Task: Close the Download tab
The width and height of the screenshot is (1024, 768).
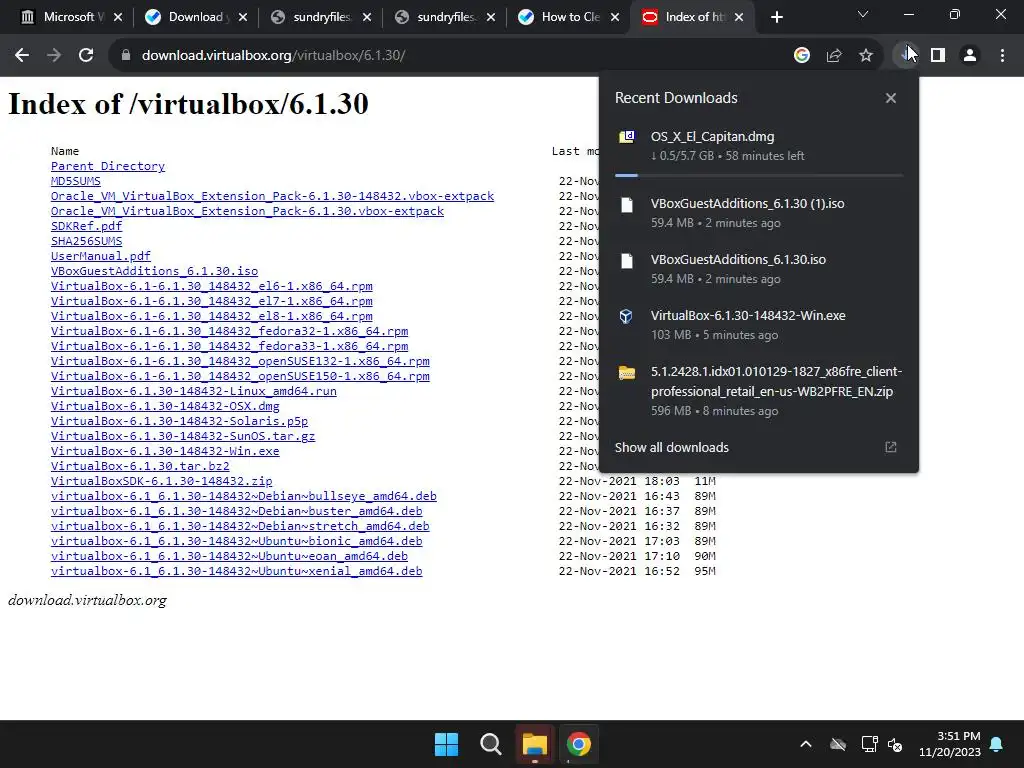Action: tap(243, 18)
